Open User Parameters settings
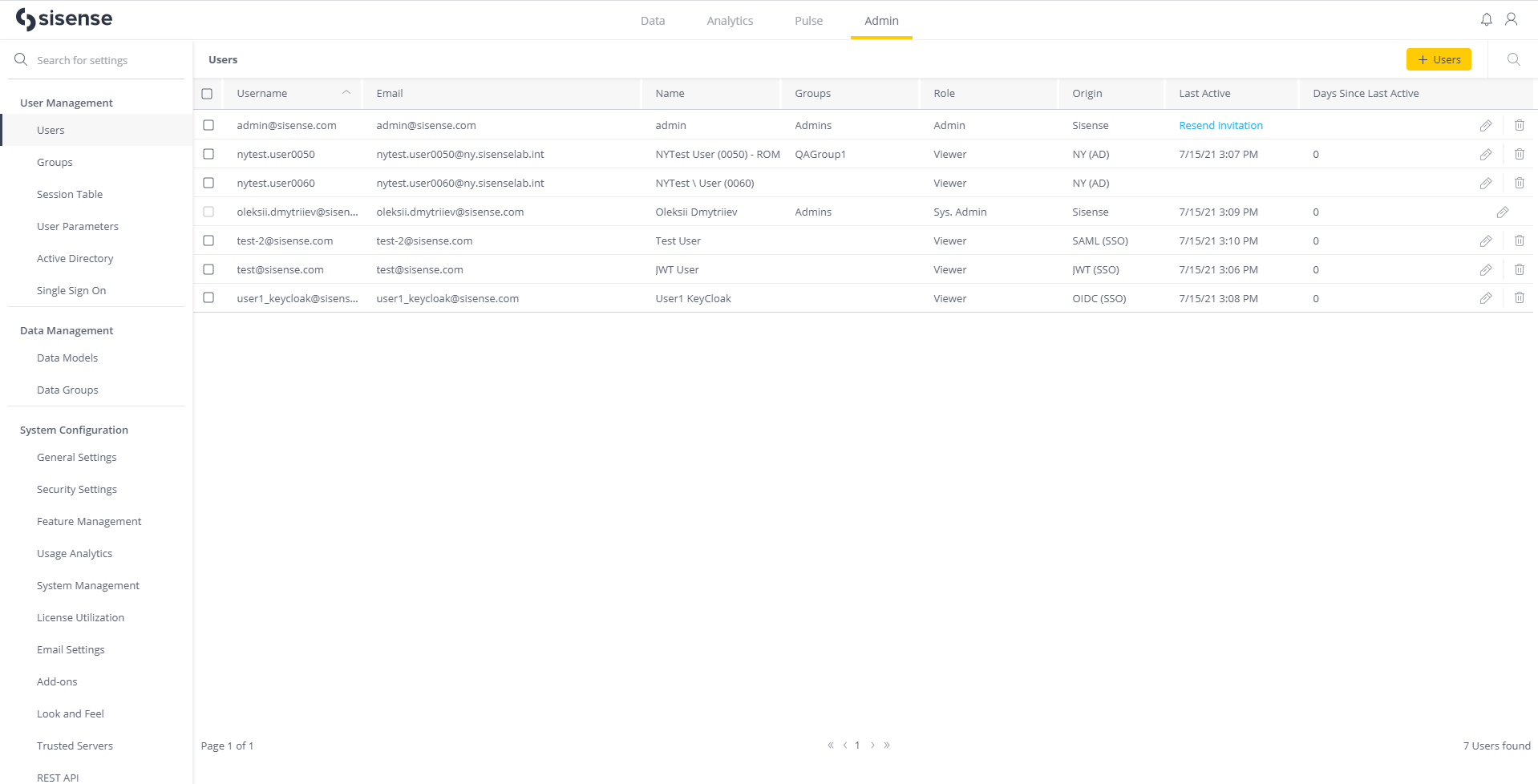 (x=78, y=226)
